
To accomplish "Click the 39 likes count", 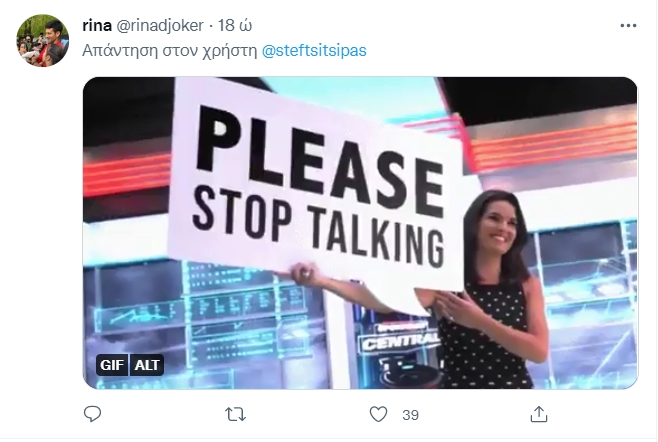I will click(410, 415).
